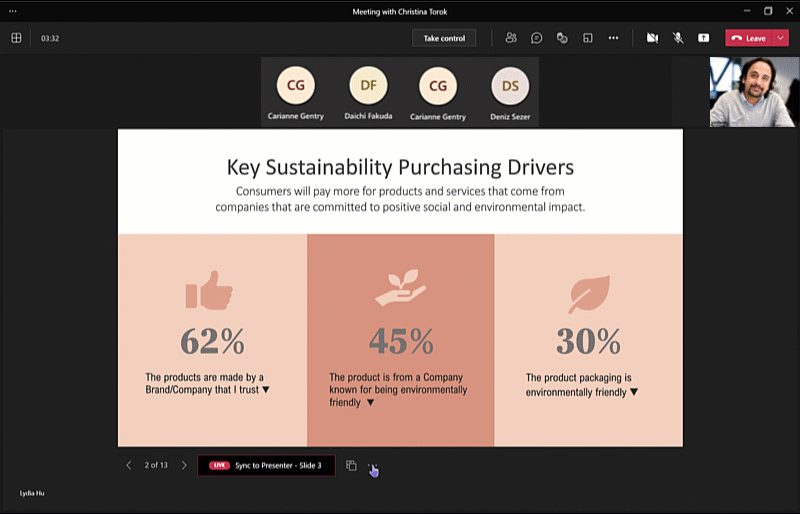Click the Take control button
The height and width of the screenshot is (514, 800).
(444, 38)
